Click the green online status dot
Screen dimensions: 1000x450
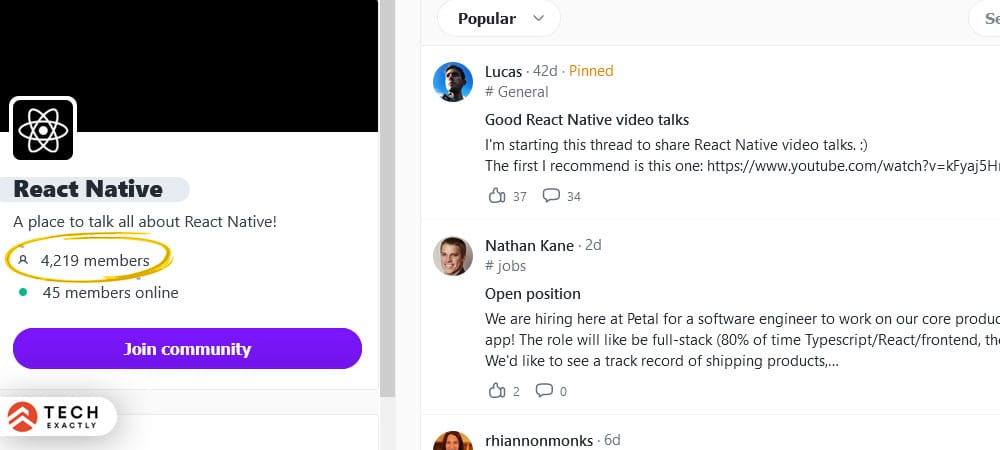[23, 293]
